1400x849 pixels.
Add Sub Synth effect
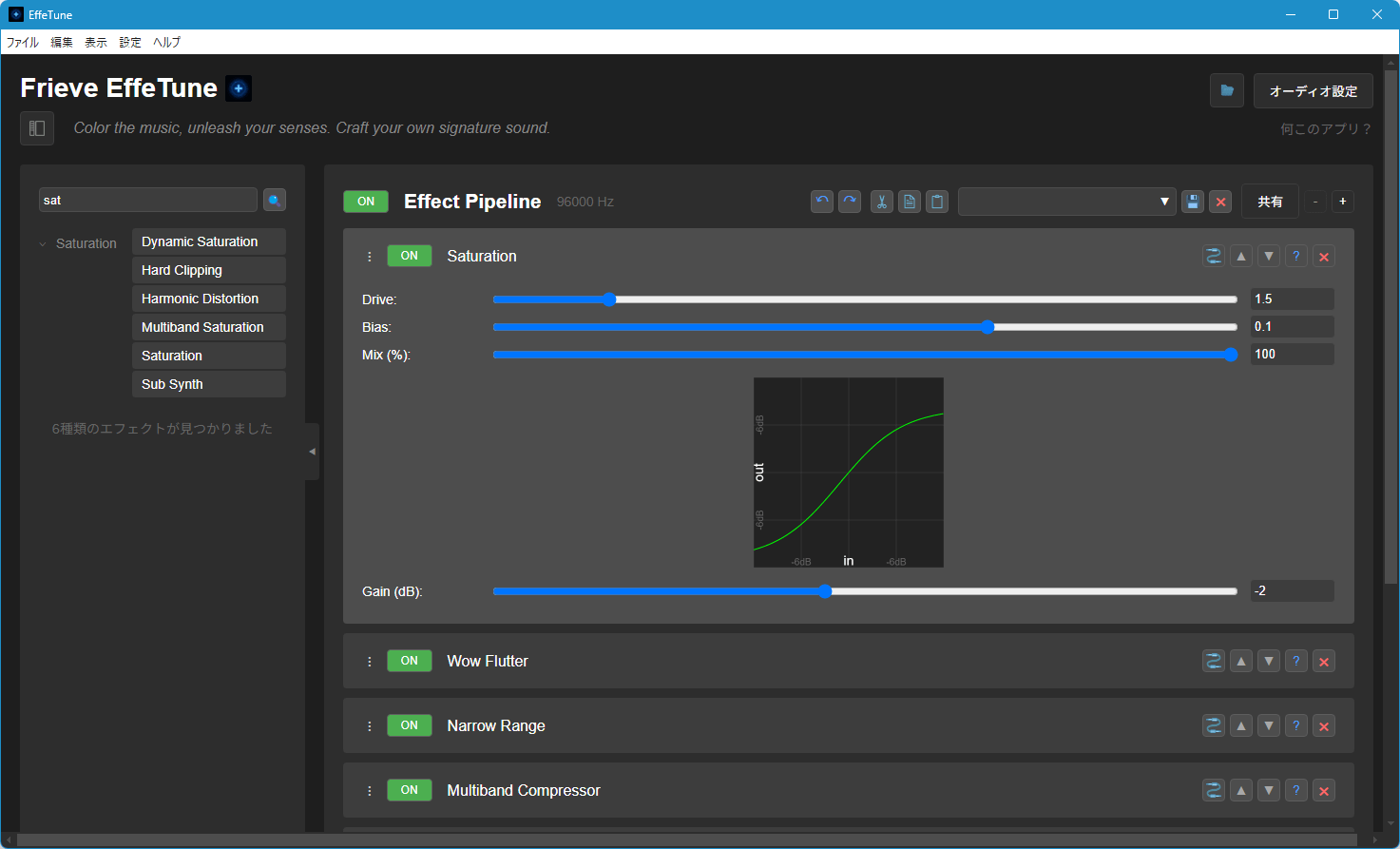pos(209,384)
